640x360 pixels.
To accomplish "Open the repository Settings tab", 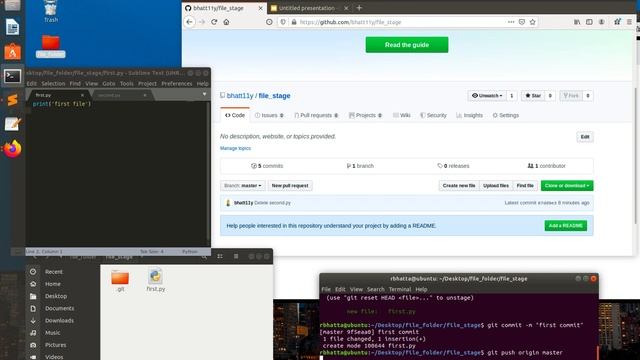I will pos(506,116).
